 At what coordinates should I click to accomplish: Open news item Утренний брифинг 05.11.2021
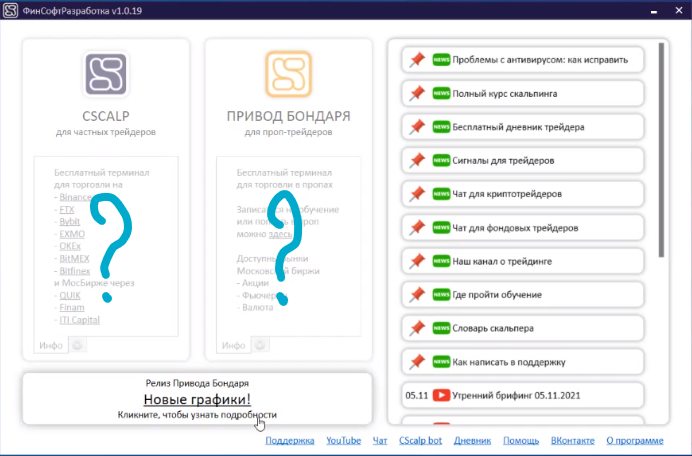pos(523,395)
